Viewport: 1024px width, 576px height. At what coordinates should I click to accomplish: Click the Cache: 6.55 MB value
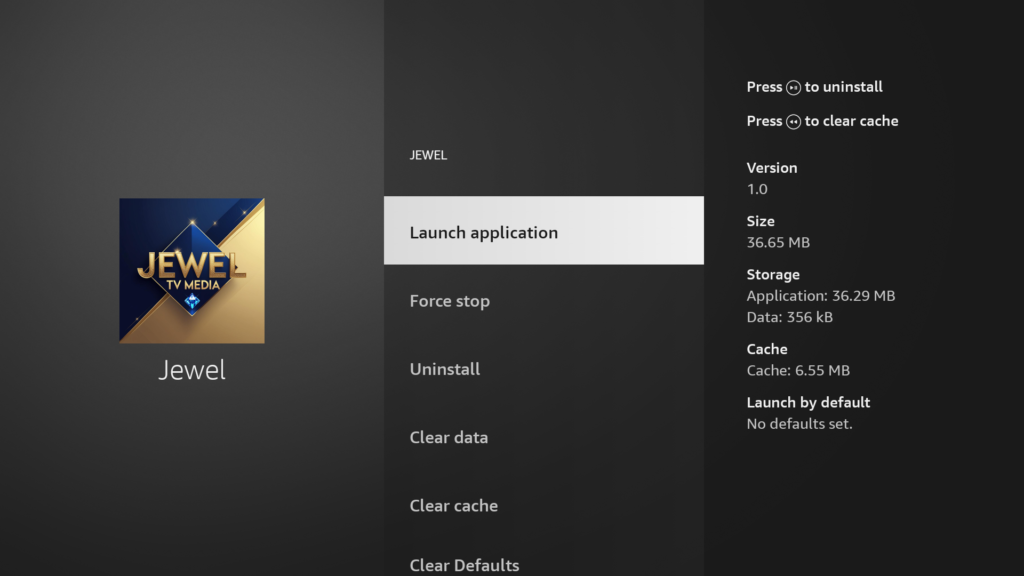(x=798, y=370)
